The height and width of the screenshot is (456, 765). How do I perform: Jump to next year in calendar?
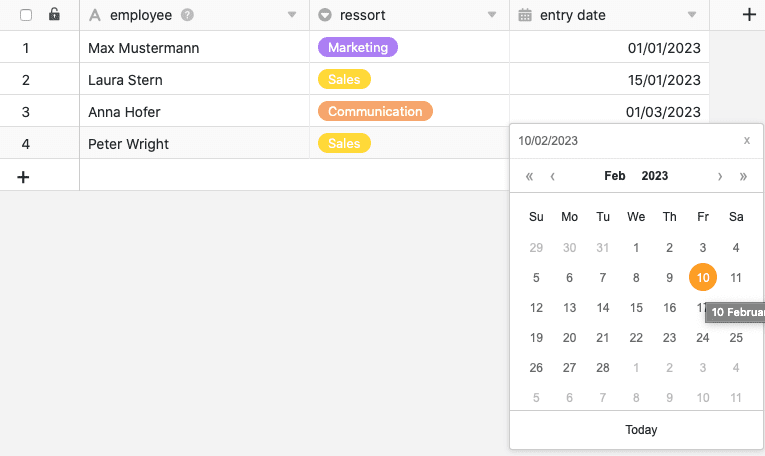pos(743,176)
